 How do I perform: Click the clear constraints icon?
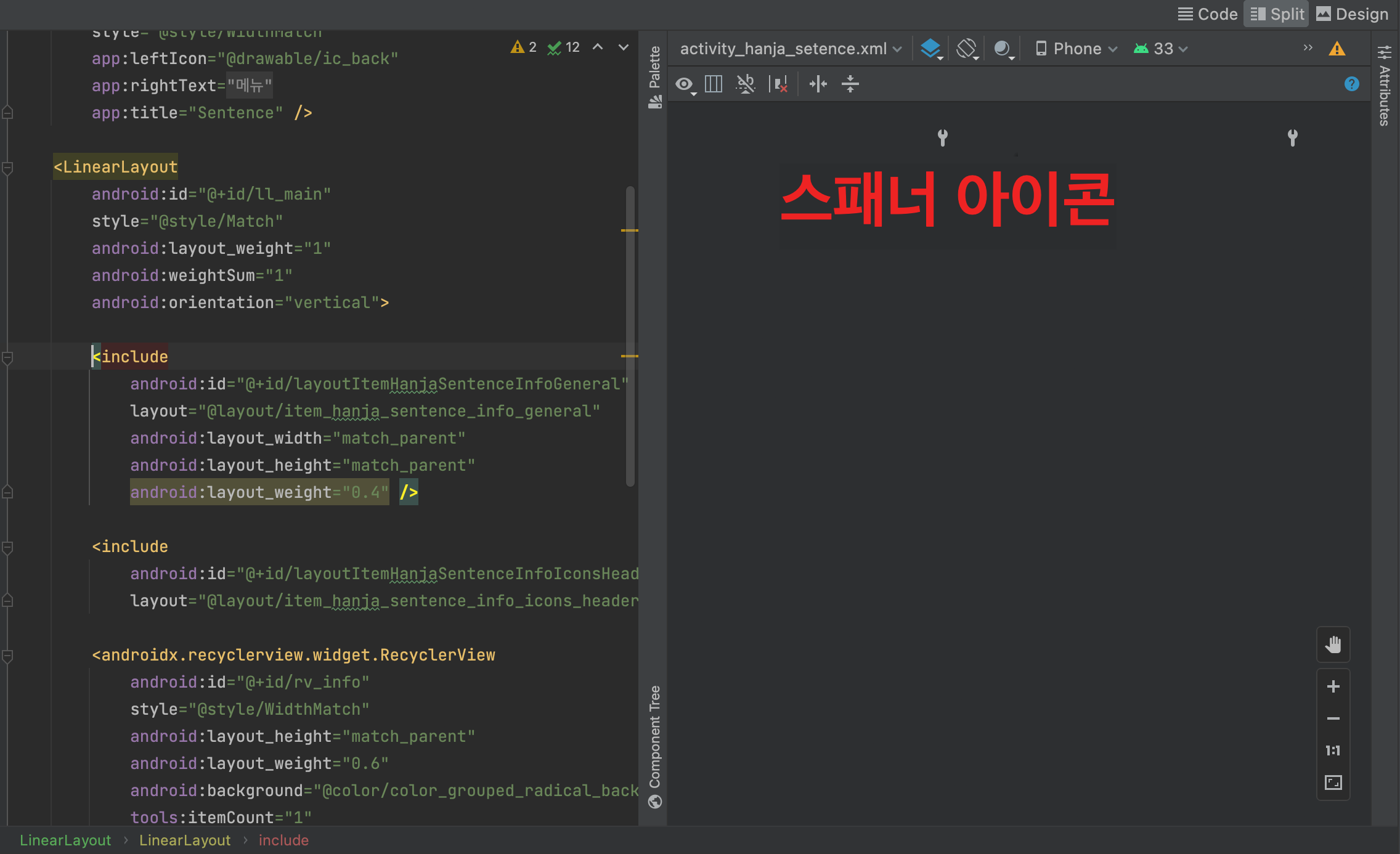778,84
